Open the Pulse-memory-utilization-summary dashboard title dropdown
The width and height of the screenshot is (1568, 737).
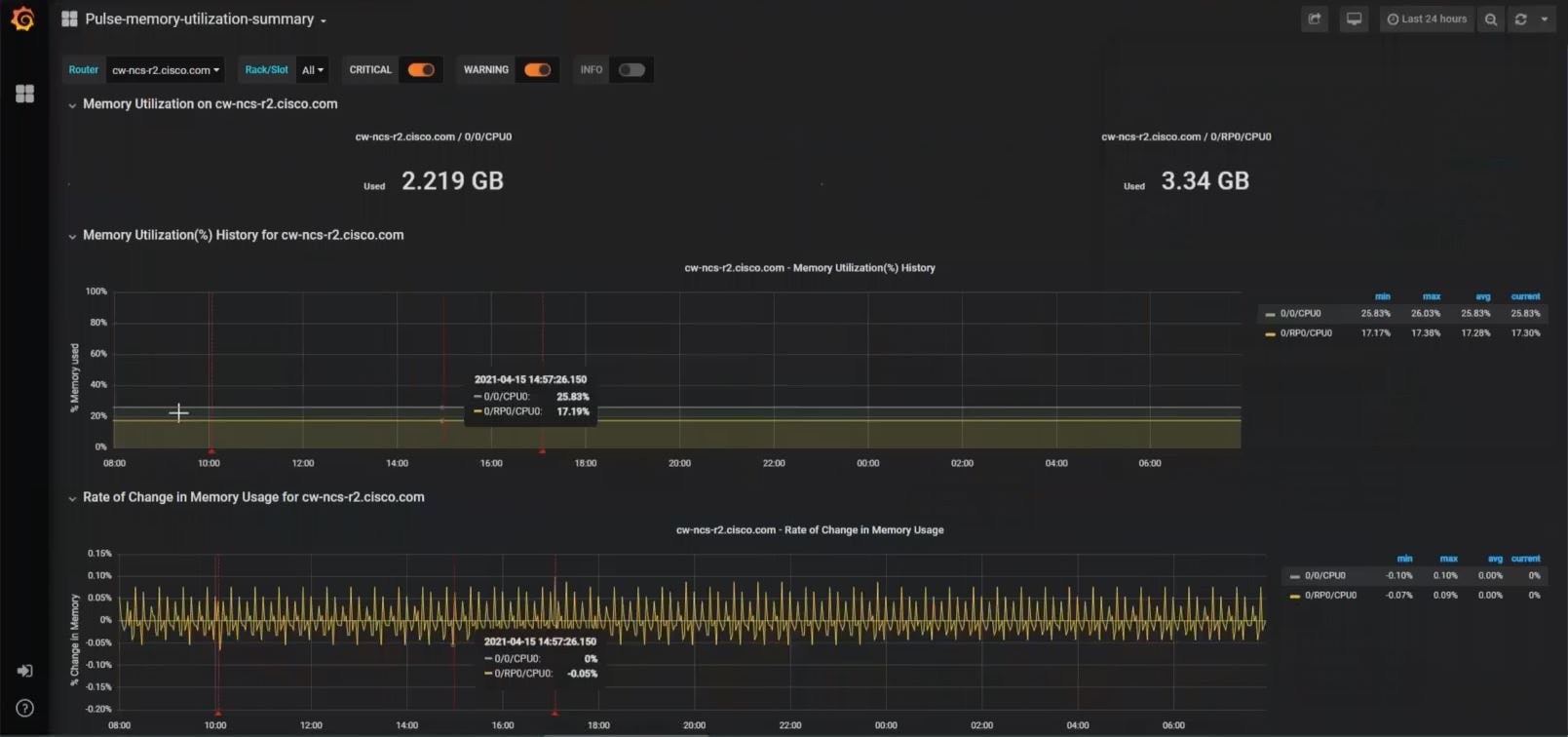pyautogui.click(x=206, y=19)
